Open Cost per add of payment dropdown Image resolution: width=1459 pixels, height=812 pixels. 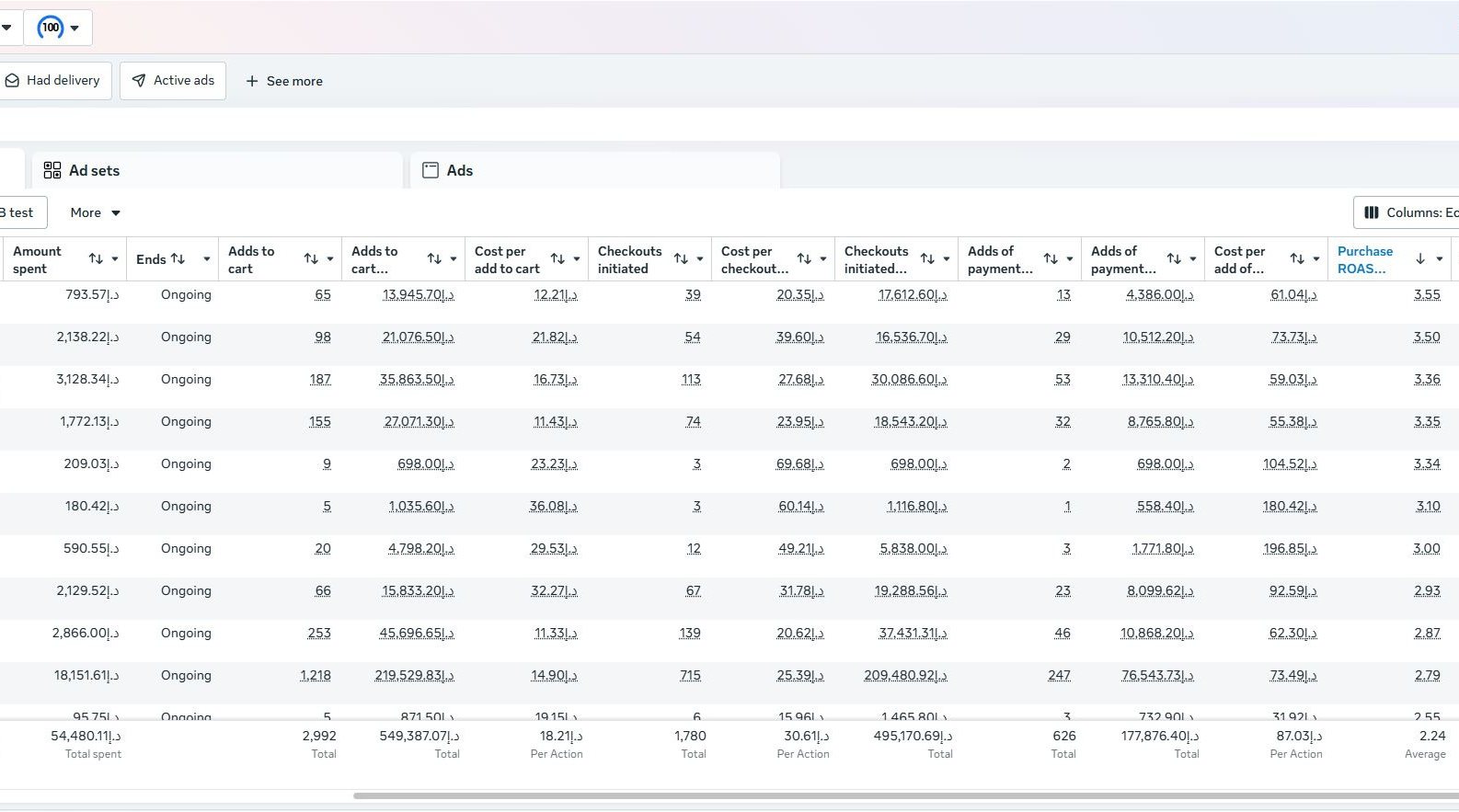pyautogui.click(x=1316, y=259)
